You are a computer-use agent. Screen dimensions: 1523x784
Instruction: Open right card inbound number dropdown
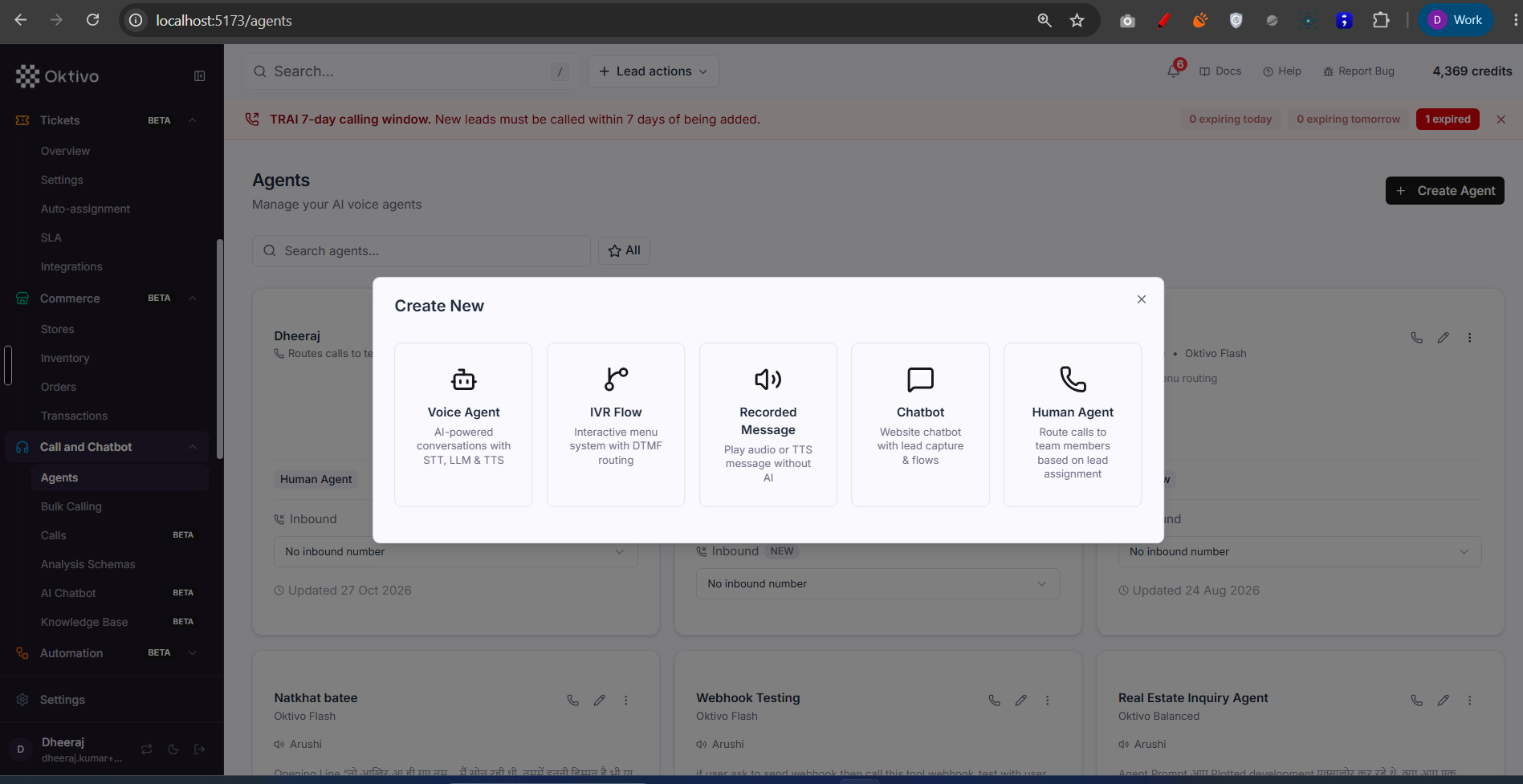tap(1300, 551)
